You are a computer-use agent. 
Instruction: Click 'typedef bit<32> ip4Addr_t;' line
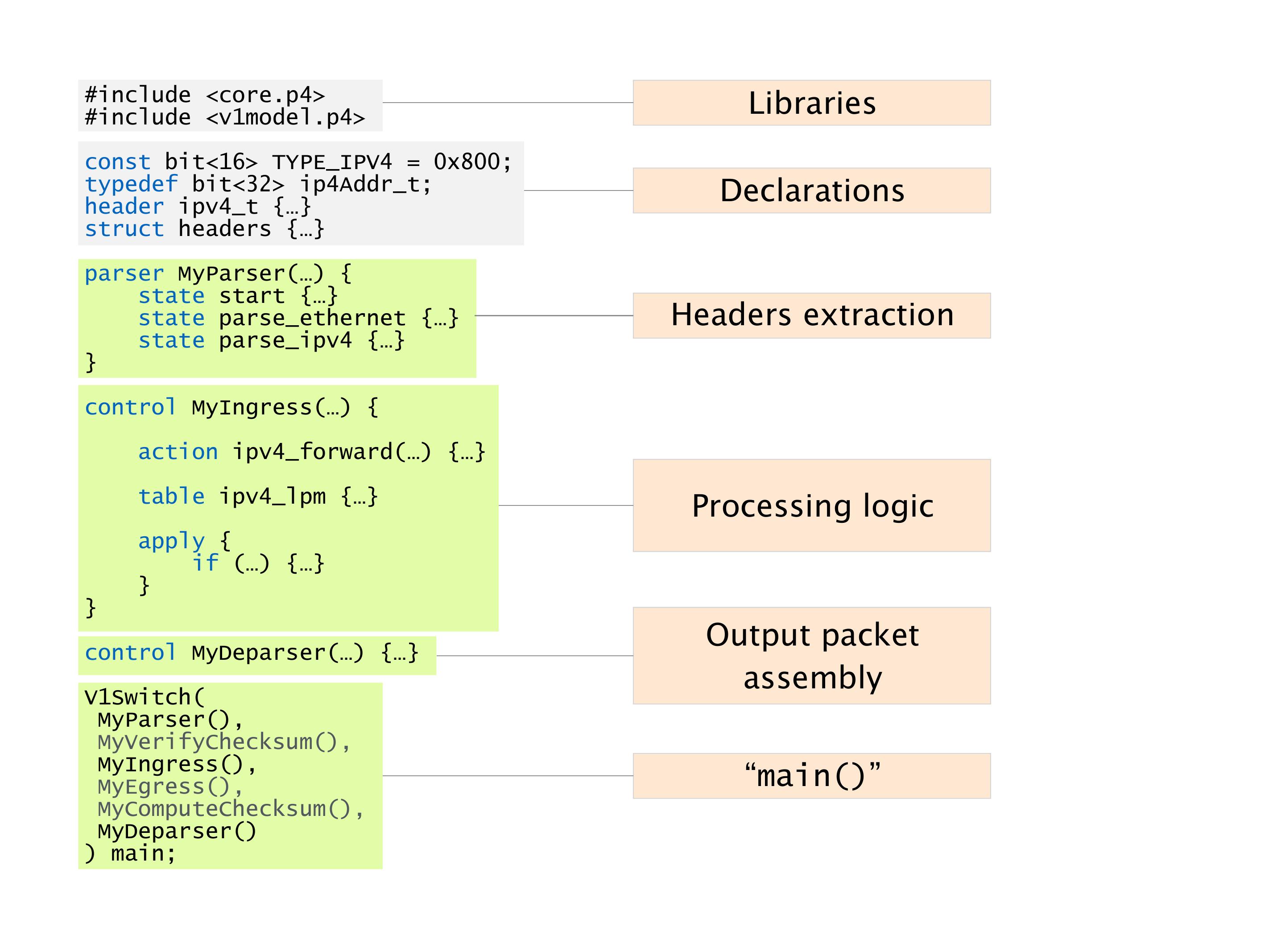258,184
